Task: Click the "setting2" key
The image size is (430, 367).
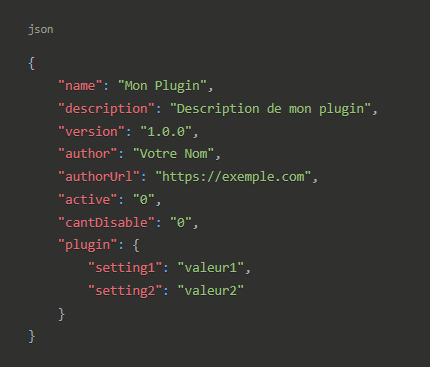Action: point(125,290)
